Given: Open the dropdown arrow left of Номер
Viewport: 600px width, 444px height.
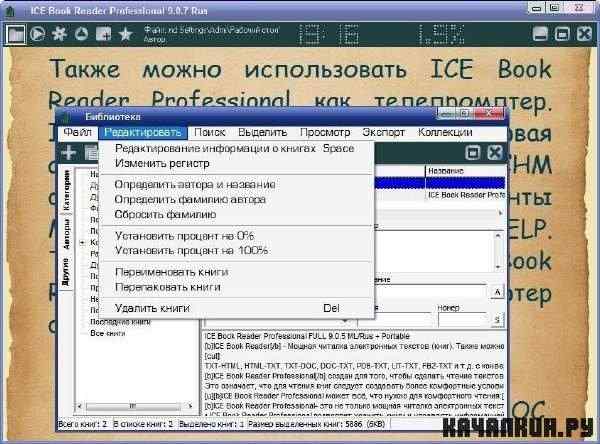Looking at the screenshot, I should tap(346, 321).
